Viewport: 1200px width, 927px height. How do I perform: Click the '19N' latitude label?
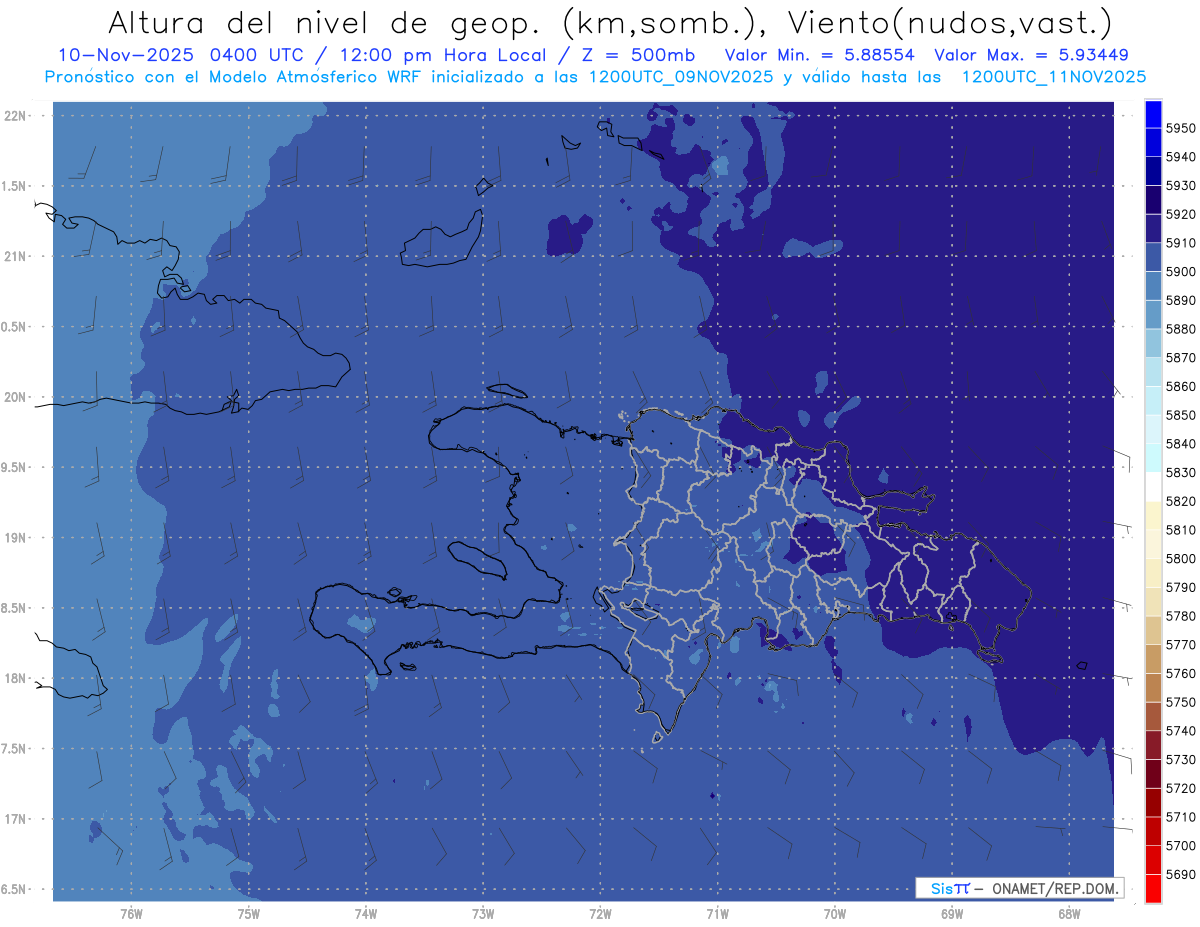[x=15, y=538]
